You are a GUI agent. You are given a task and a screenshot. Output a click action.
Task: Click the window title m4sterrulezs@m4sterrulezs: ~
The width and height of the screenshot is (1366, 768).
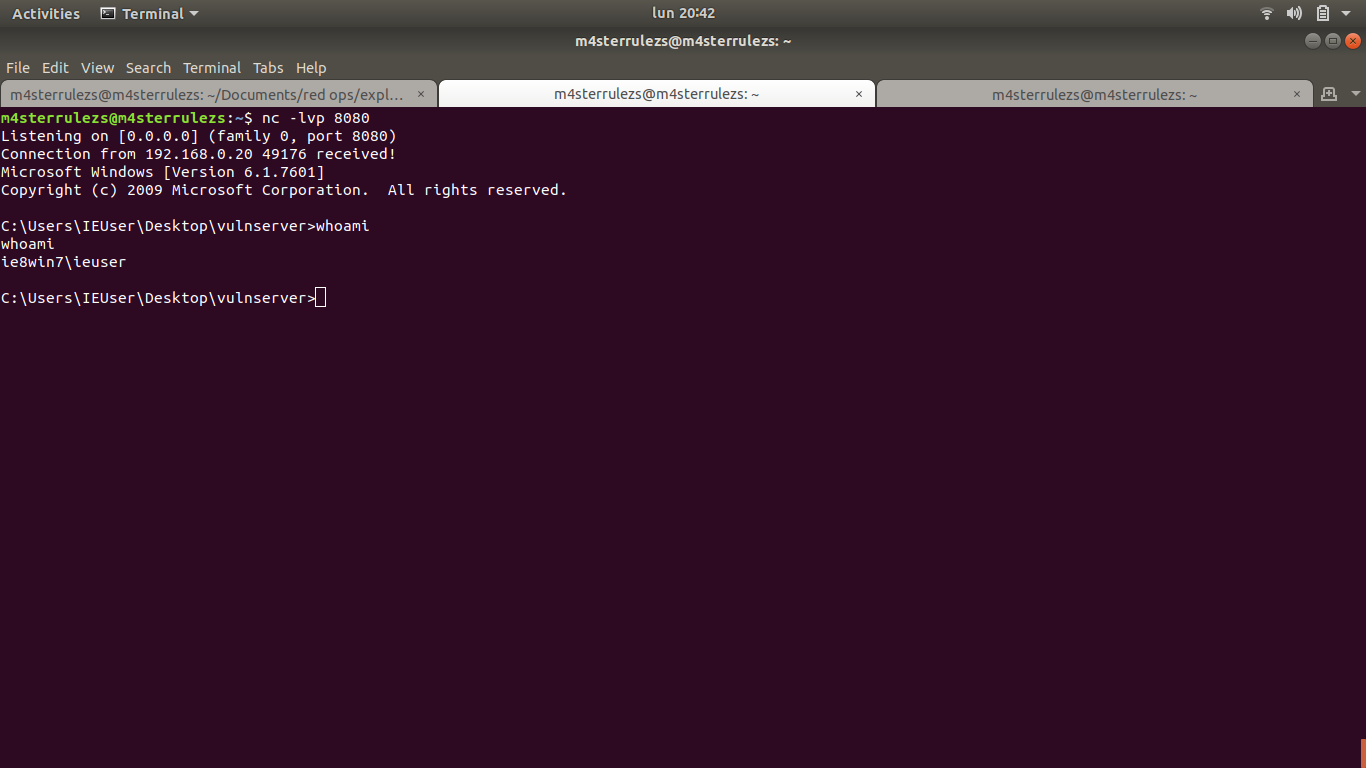point(683,41)
